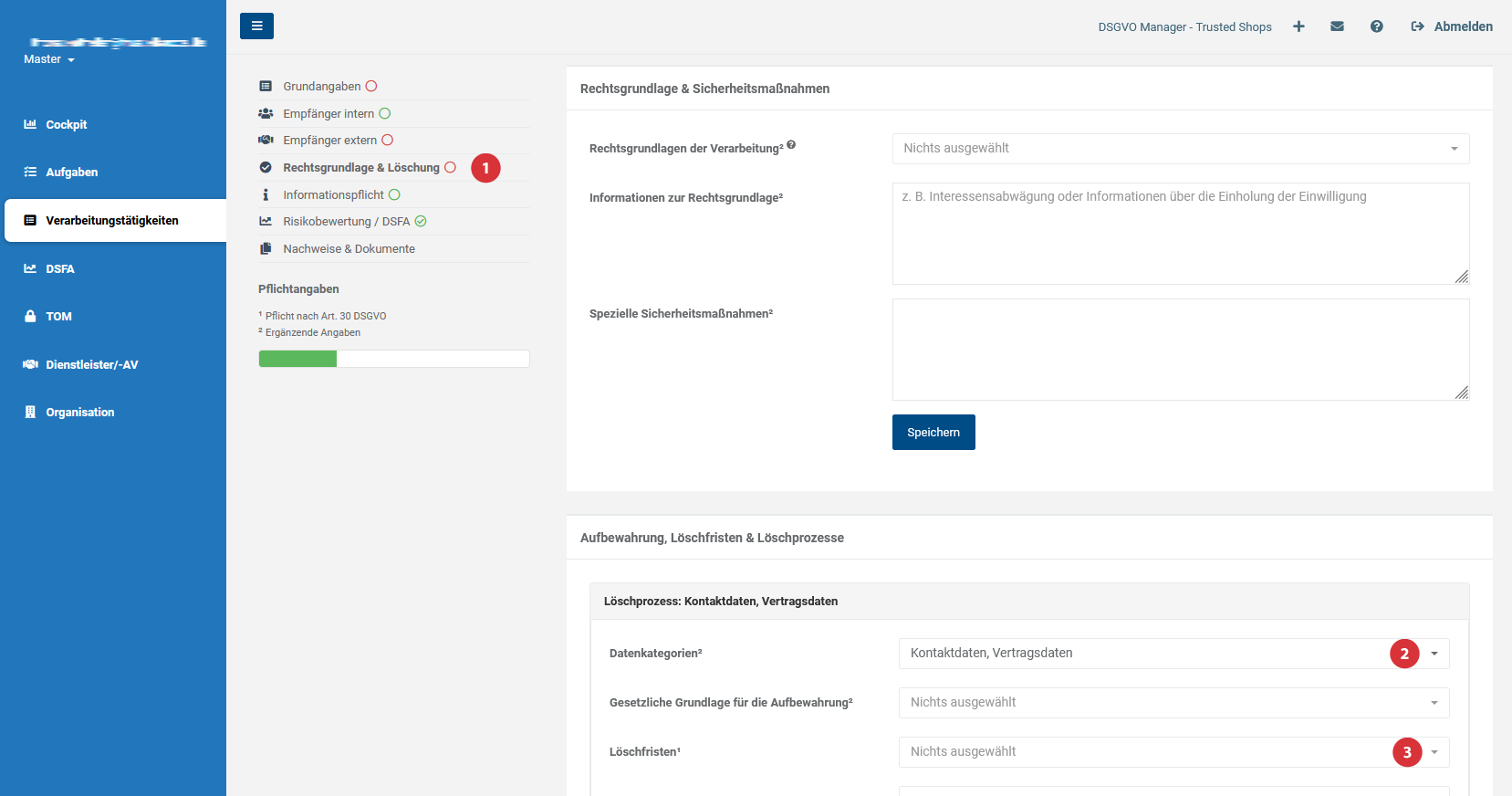Click the Informationen zur Rechtsgrundlage text area

coord(1181,234)
